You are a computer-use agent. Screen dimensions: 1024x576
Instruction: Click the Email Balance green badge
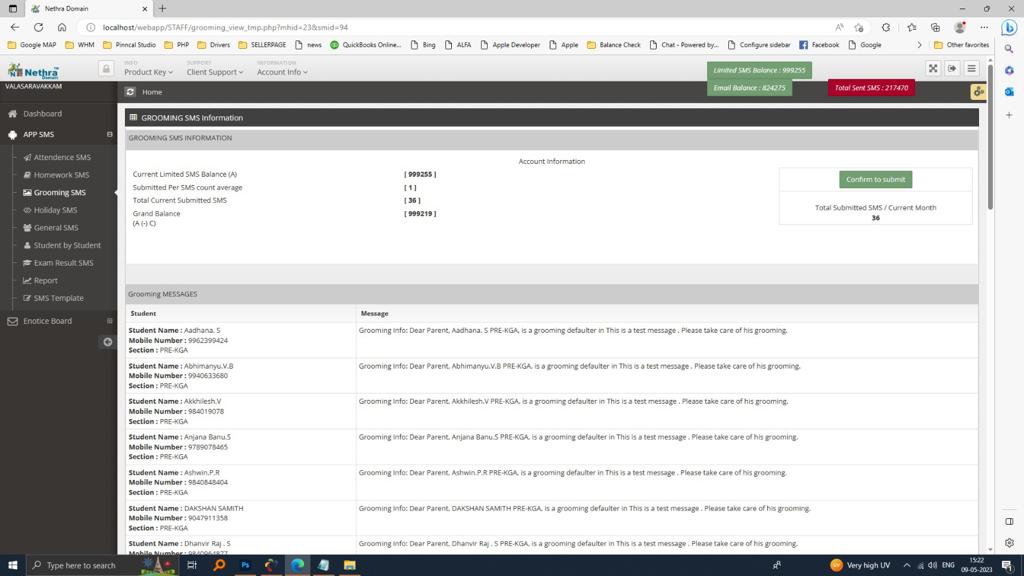(x=749, y=88)
